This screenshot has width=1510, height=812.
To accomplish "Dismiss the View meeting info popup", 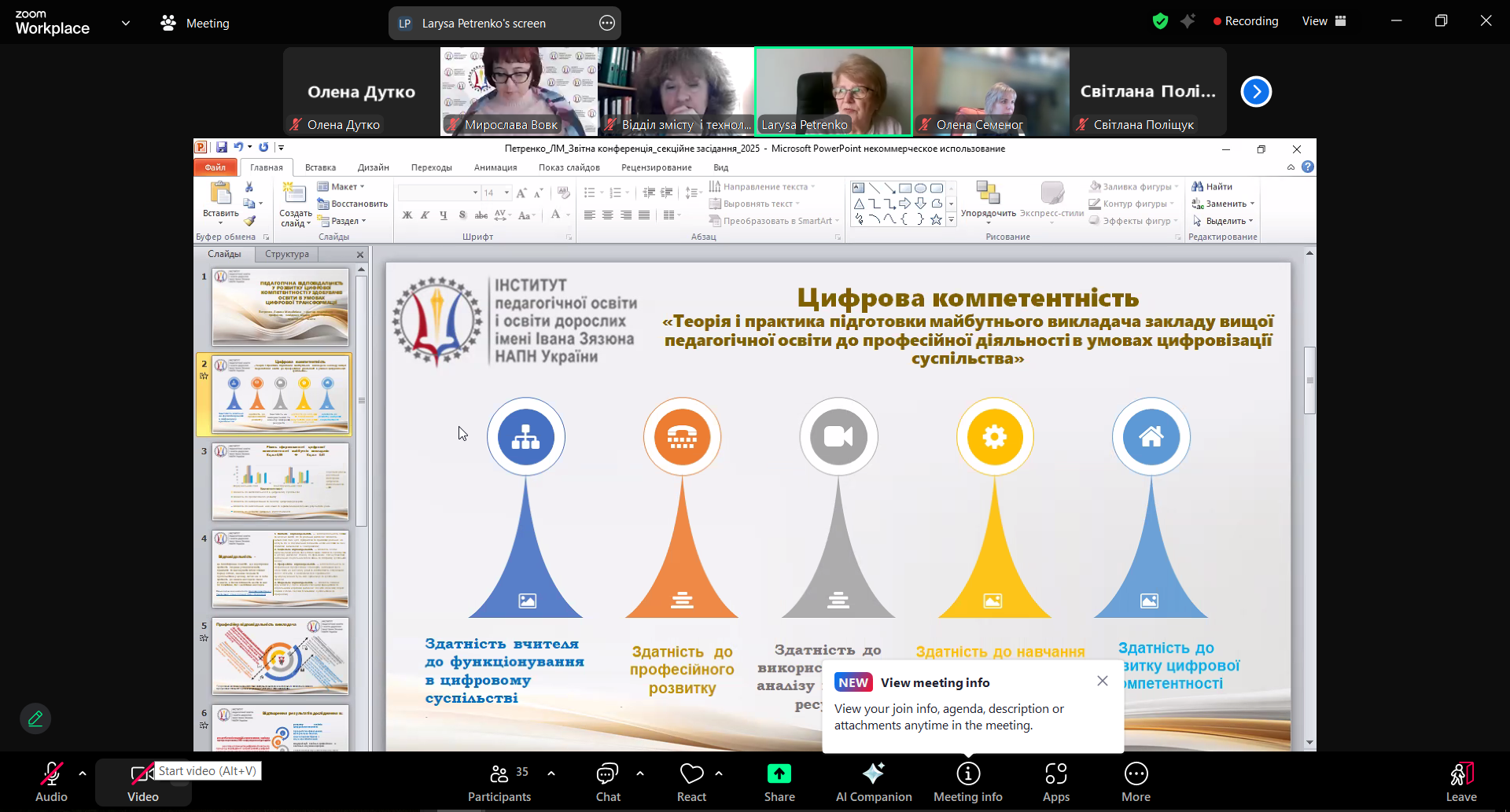I will click(x=1103, y=681).
